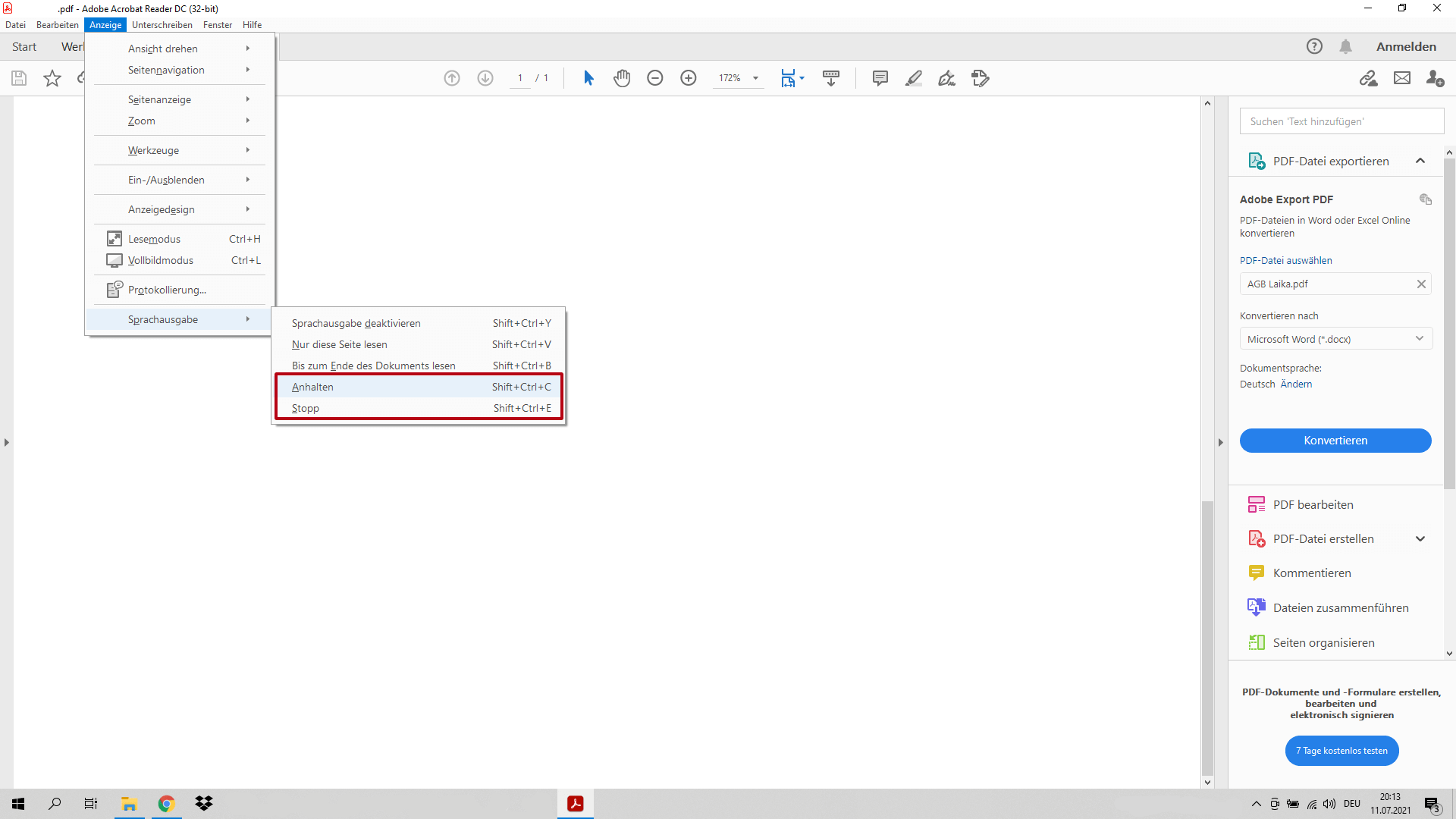Expand PDF-Datei erstellen chevron
This screenshot has width=1456, height=819.
1420,539
